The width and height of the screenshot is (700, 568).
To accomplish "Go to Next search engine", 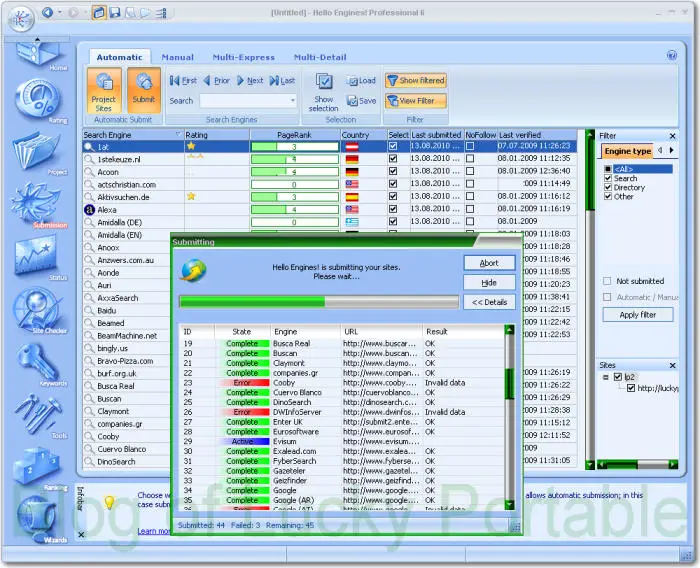I will tap(250, 80).
